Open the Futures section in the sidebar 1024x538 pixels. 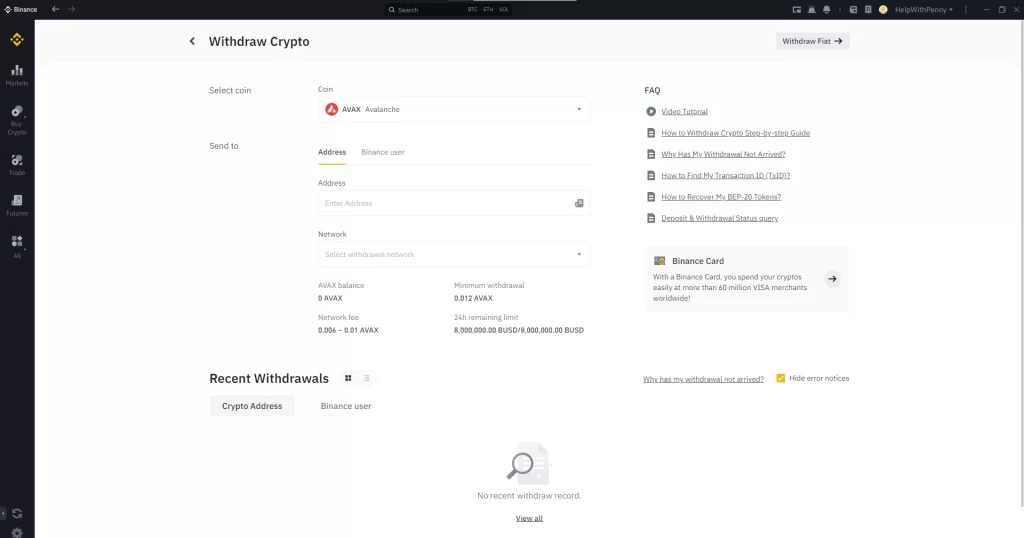click(17, 205)
